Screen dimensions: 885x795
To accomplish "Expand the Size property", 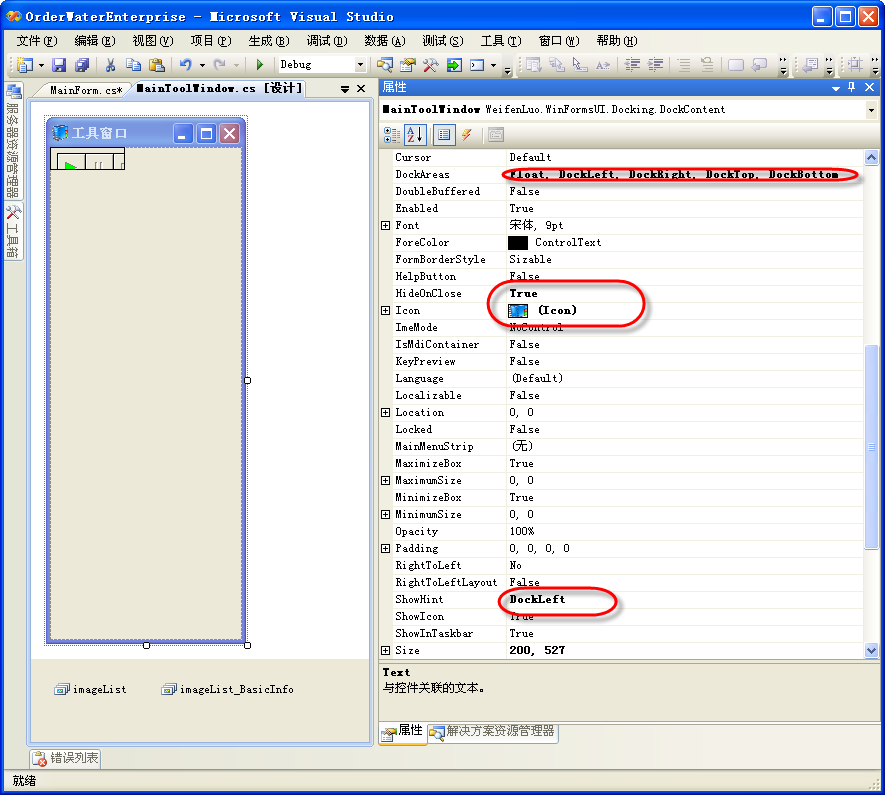I will tap(386, 649).
